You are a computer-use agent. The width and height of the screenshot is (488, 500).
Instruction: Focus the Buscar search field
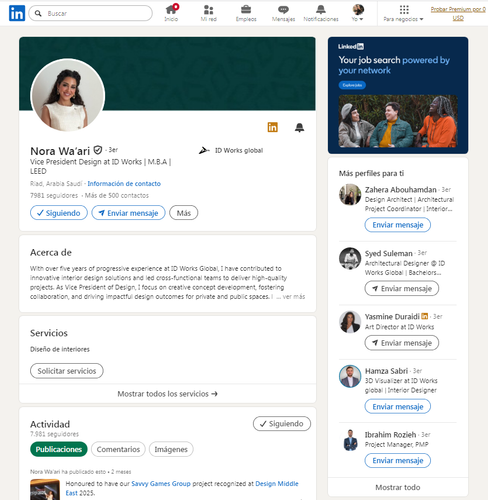coord(91,13)
